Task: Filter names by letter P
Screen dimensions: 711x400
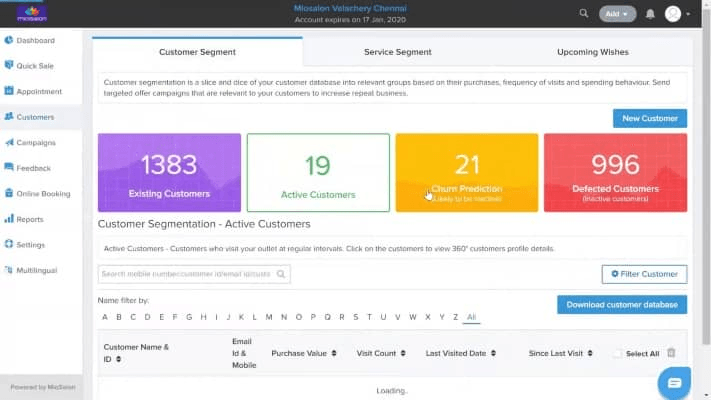Action: click(313, 317)
